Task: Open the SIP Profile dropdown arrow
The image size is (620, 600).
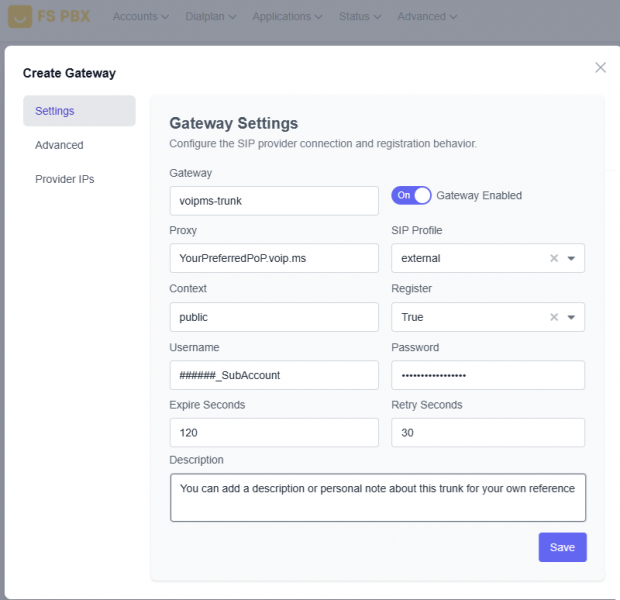Action: coord(571,258)
